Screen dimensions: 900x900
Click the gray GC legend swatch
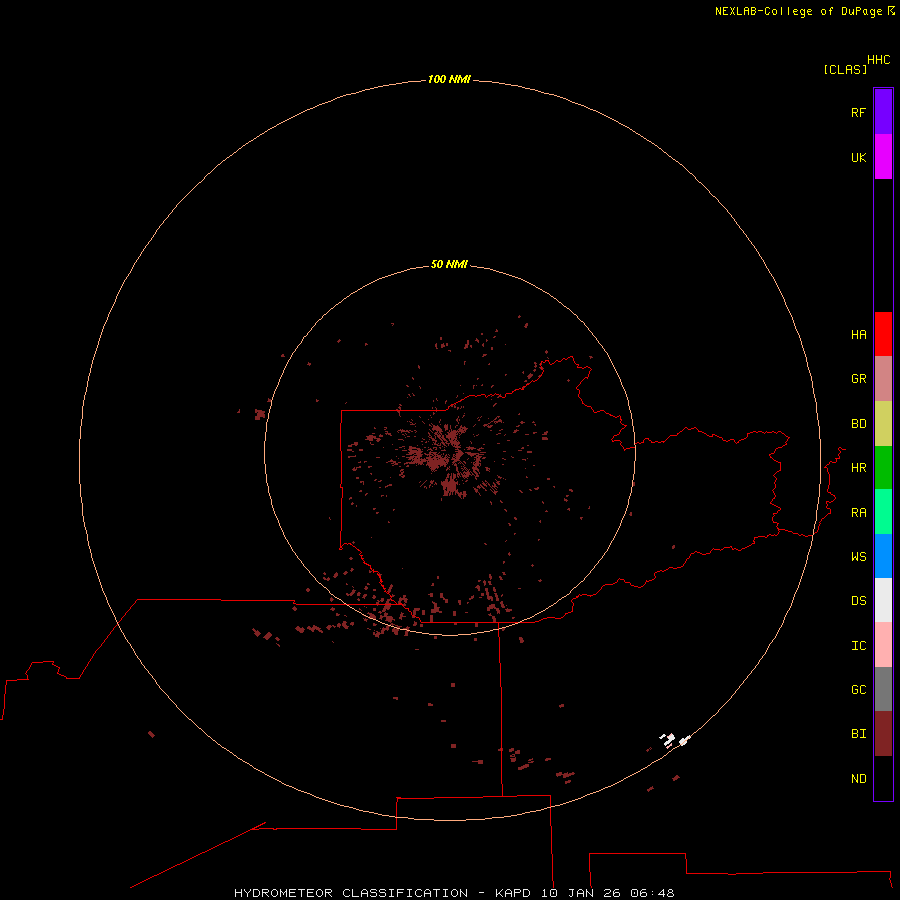click(883, 689)
